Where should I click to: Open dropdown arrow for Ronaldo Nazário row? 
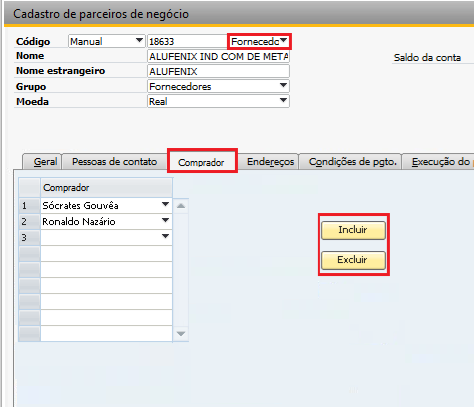pyautogui.click(x=165, y=221)
